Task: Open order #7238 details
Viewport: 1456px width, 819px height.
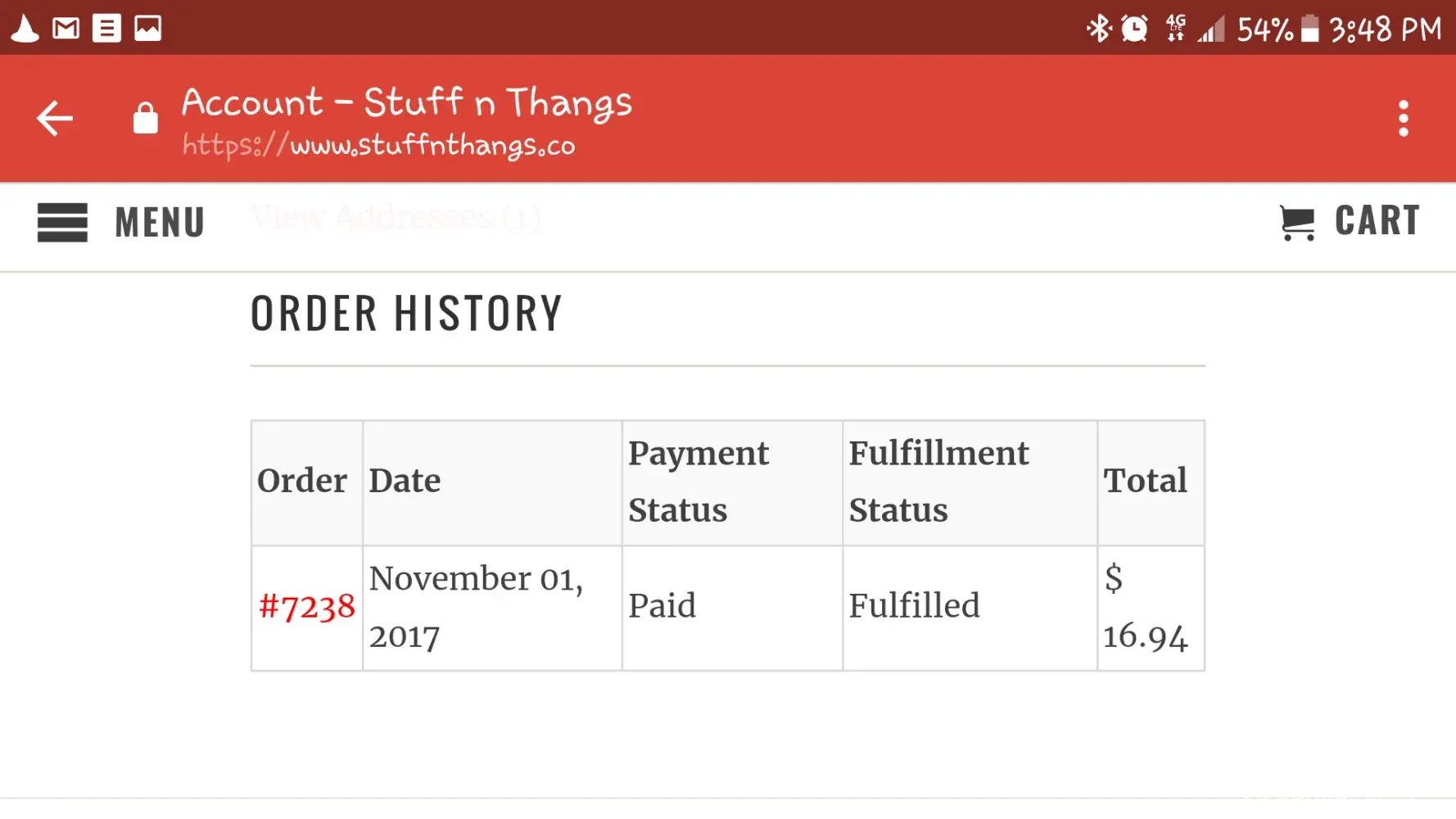Action: (307, 607)
